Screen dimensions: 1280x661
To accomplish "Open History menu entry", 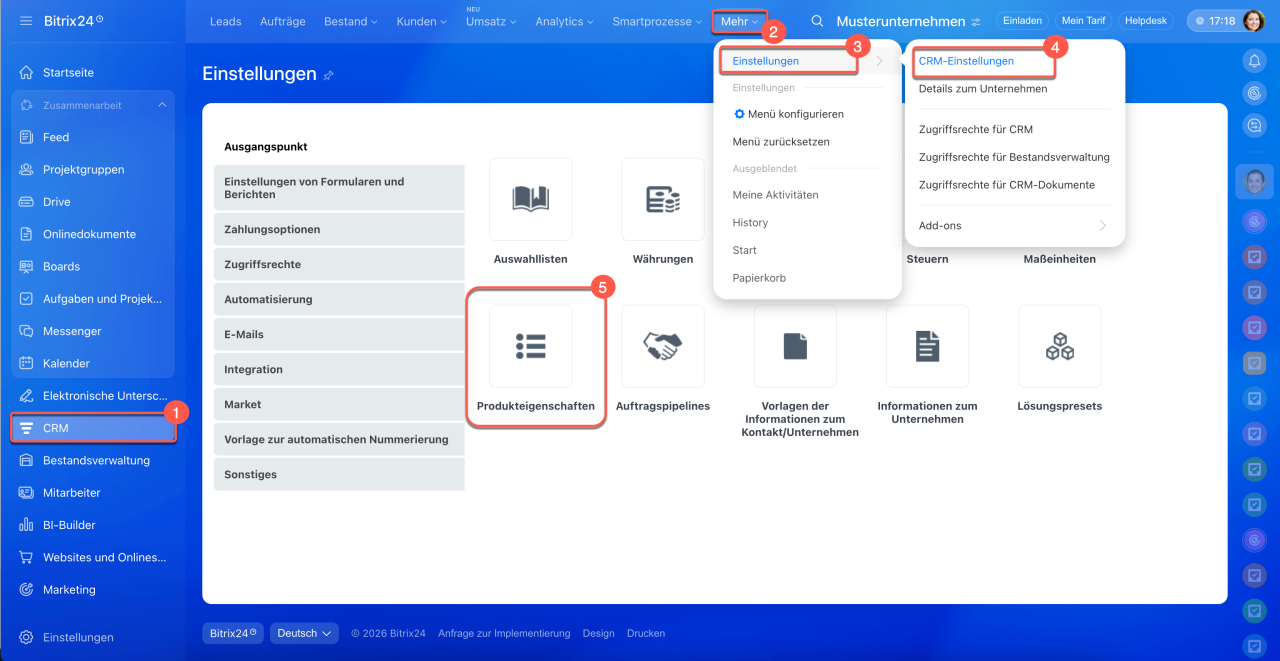I will (750, 223).
